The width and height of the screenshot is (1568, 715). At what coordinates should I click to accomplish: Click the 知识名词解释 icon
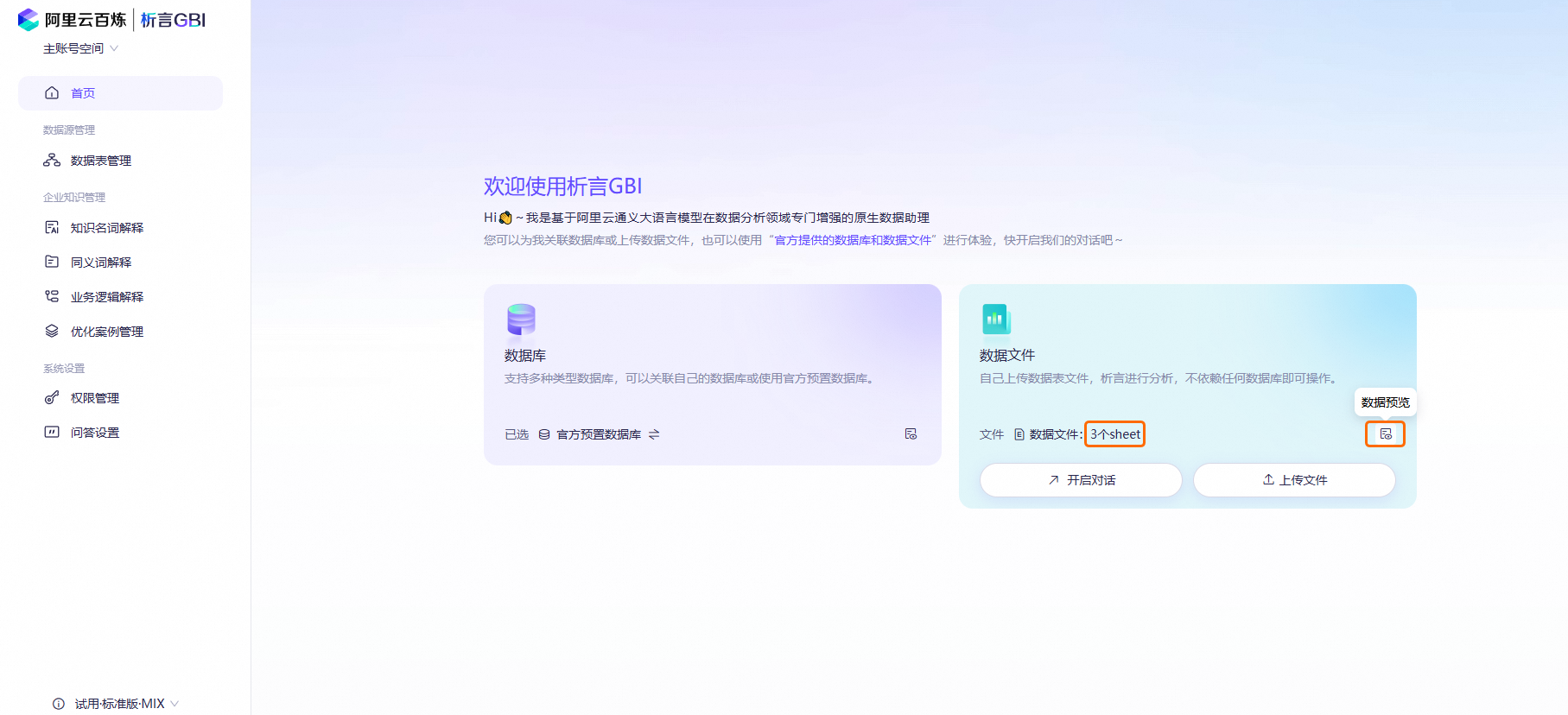[52, 227]
